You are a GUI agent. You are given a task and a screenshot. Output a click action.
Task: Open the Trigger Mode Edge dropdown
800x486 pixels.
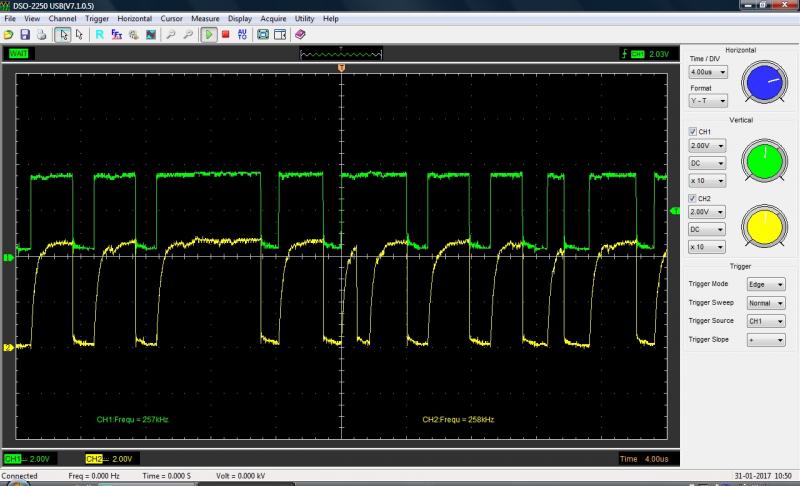click(766, 284)
